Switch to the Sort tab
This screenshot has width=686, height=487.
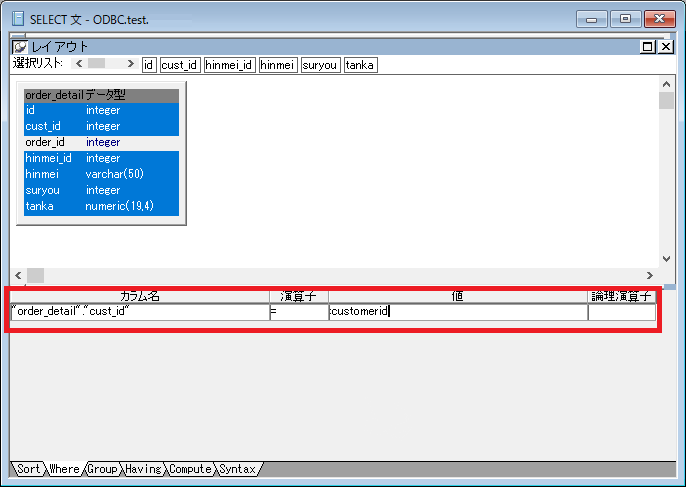click(x=29, y=468)
